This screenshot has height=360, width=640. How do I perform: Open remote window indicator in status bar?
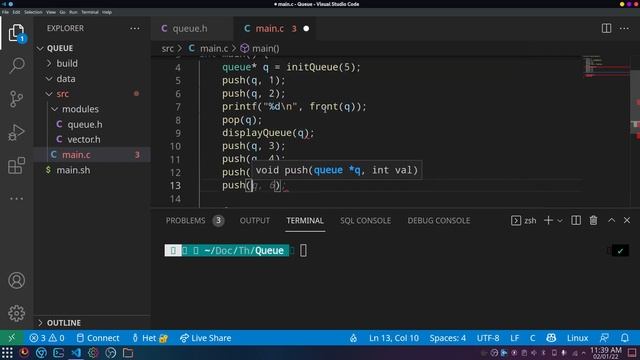pos(11,338)
